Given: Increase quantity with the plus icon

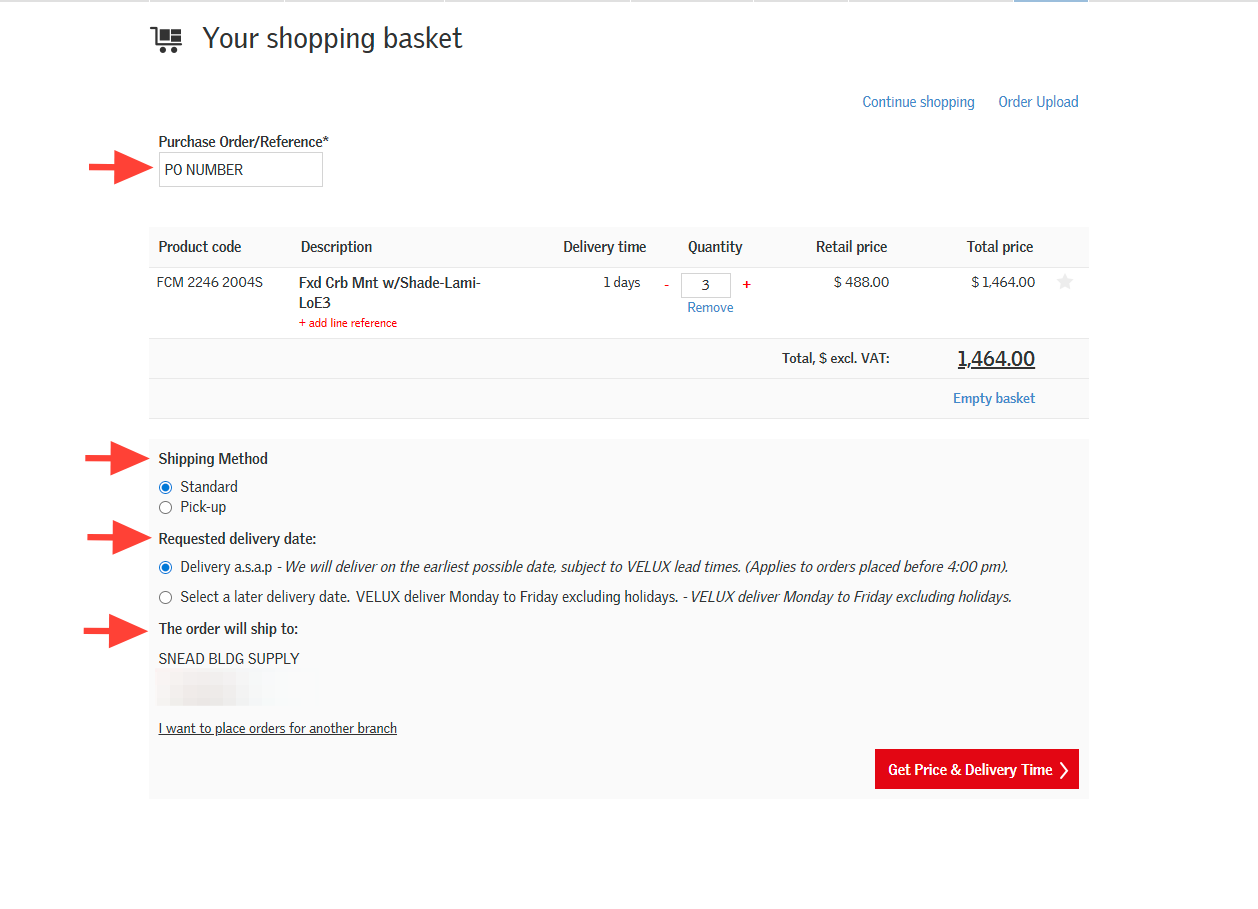Looking at the screenshot, I should click(x=747, y=285).
